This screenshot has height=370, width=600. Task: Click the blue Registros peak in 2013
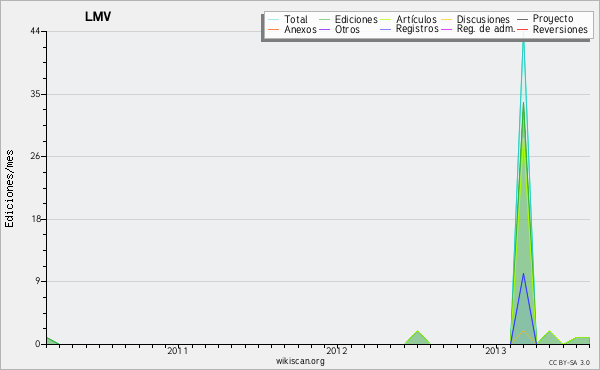pyautogui.click(x=523, y=274)
